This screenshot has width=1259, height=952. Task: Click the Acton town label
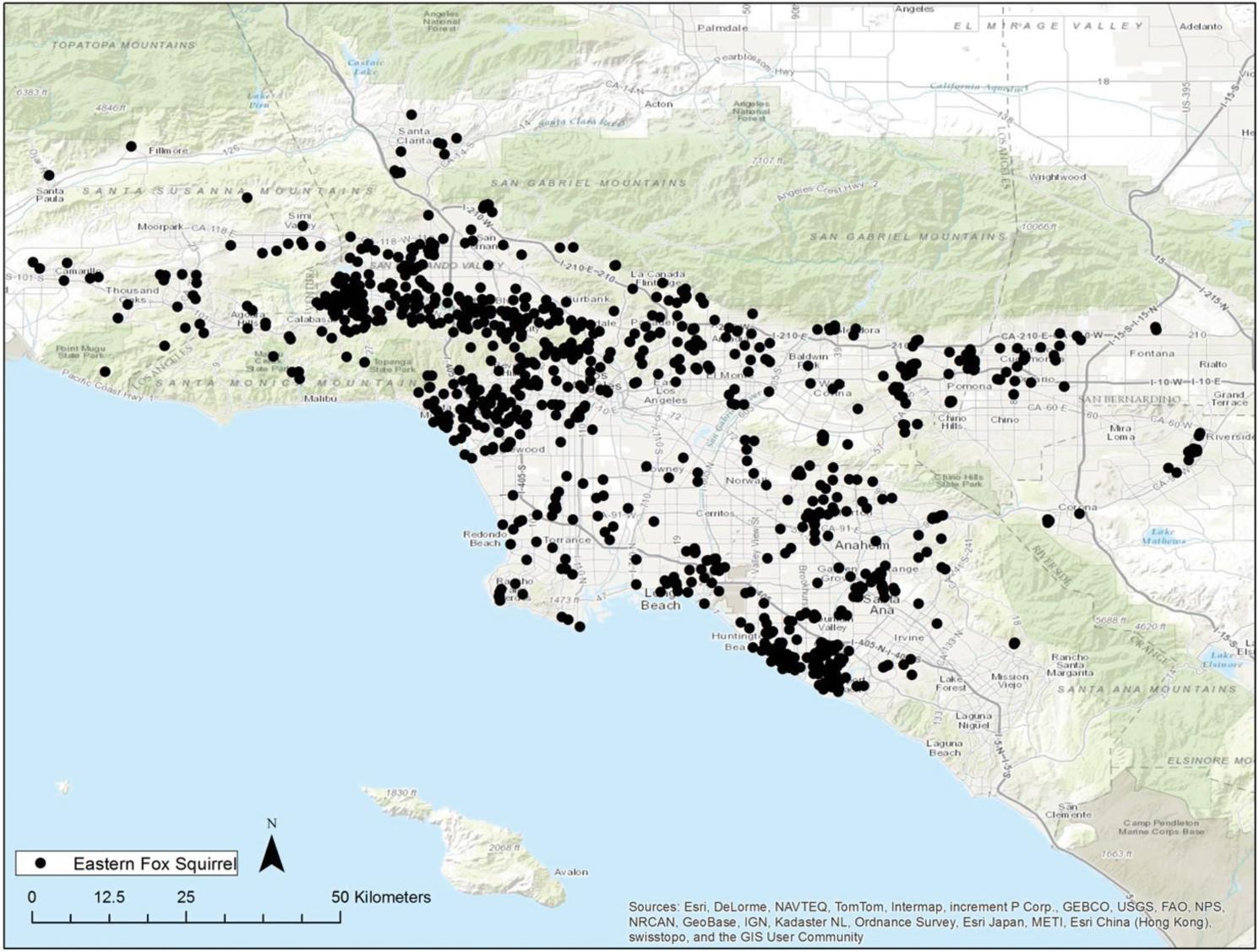click(x=659, y=104)
